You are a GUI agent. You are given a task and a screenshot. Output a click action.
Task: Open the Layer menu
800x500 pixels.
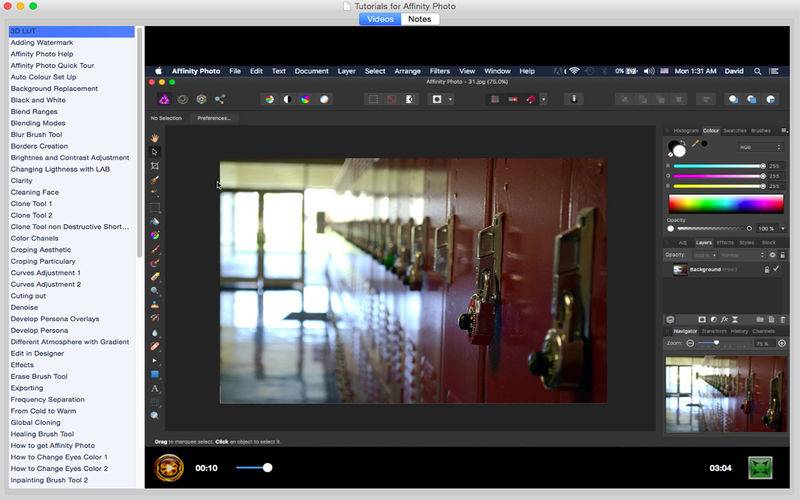coord(346,71)
